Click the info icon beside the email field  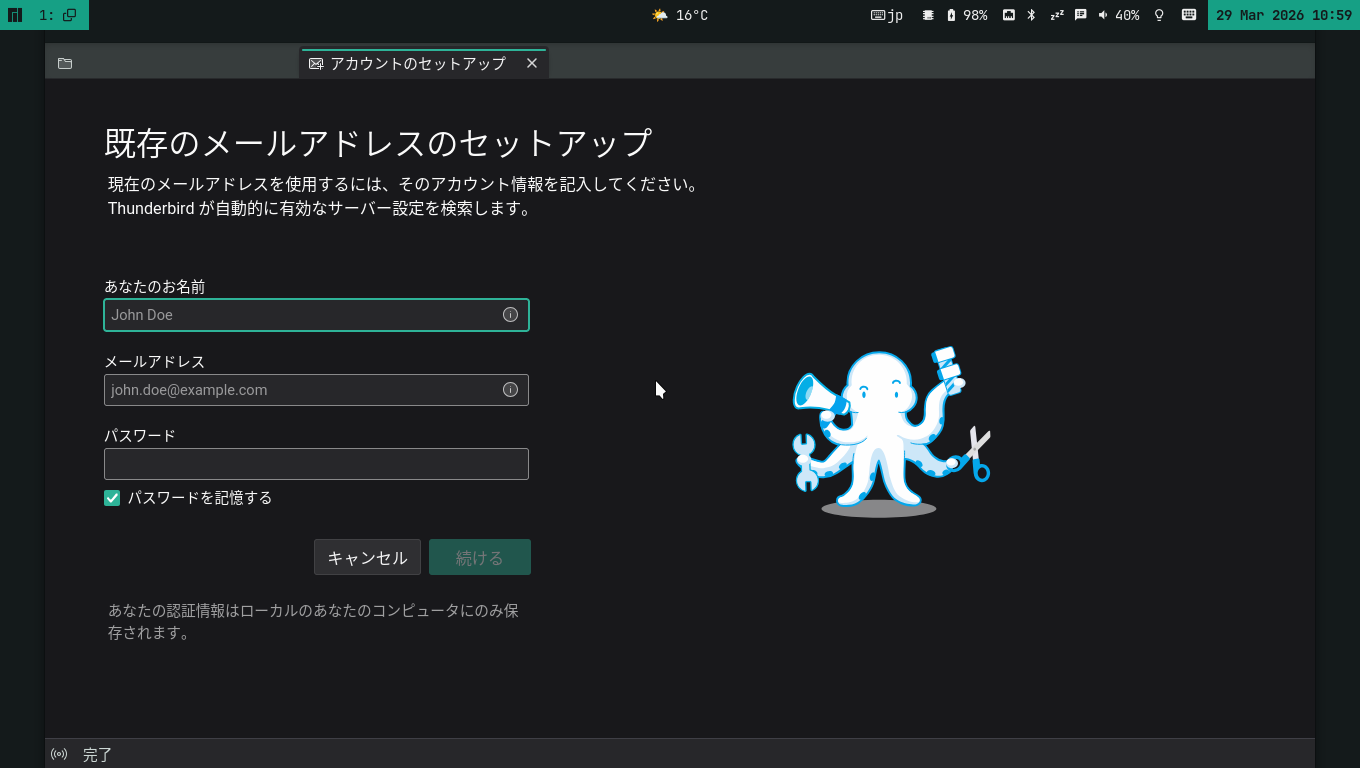click(510, 390)
